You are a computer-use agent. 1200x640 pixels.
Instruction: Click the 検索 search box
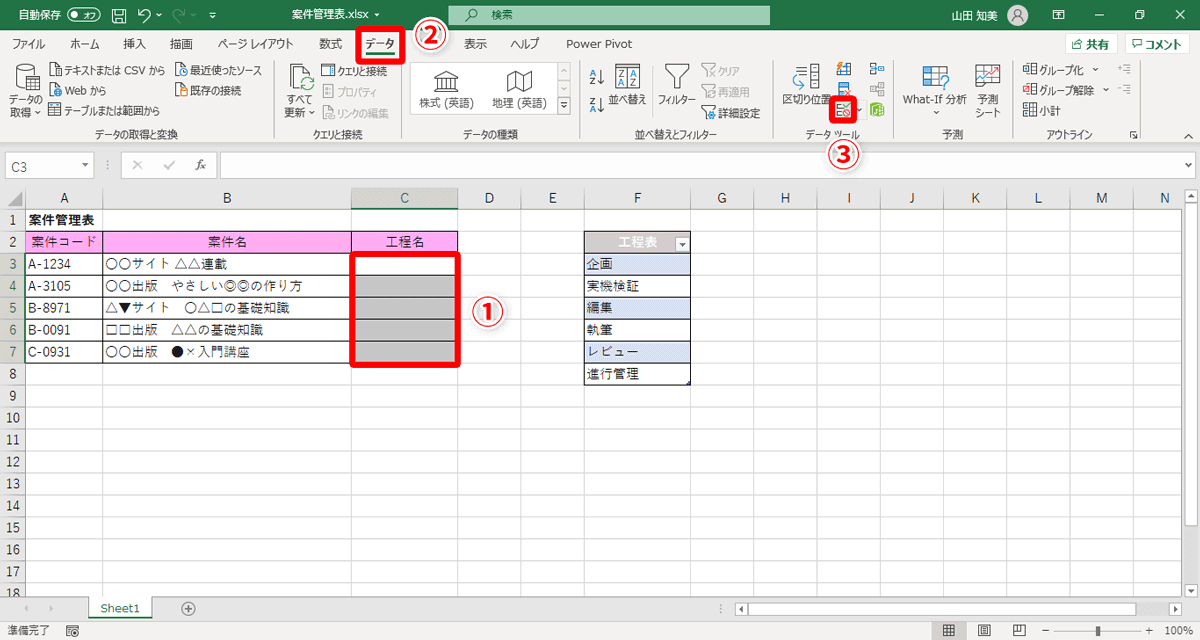(610, 16)
